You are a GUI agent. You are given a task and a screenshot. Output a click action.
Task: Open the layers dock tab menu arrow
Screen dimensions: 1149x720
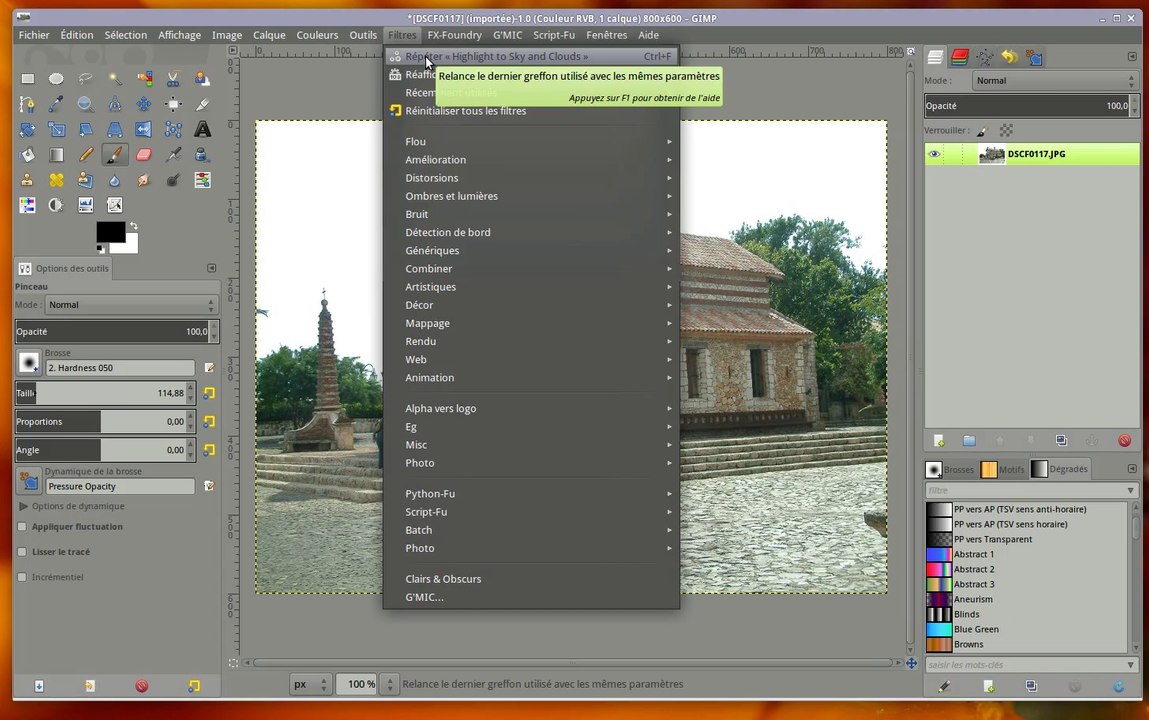1132,56
